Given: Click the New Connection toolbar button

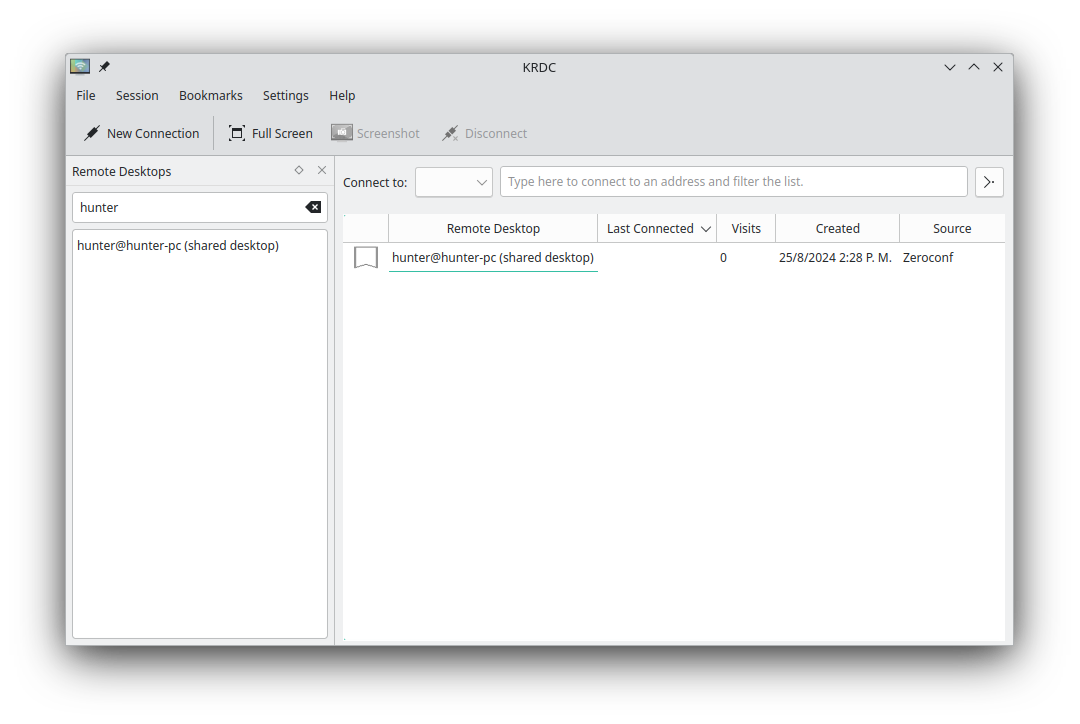Looking at the screenshot, I should 140,132.
